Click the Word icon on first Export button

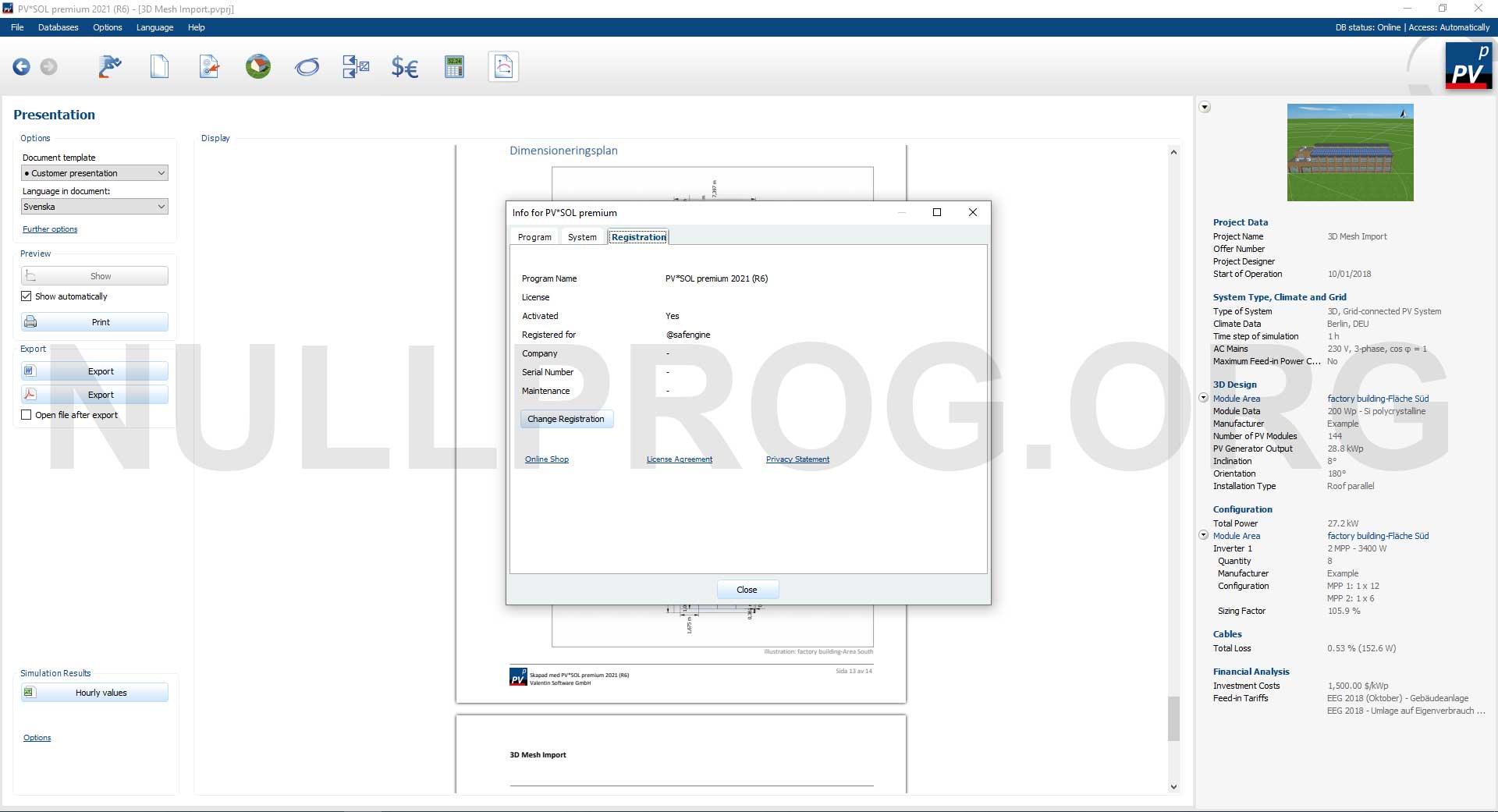(x=30, y=371)
